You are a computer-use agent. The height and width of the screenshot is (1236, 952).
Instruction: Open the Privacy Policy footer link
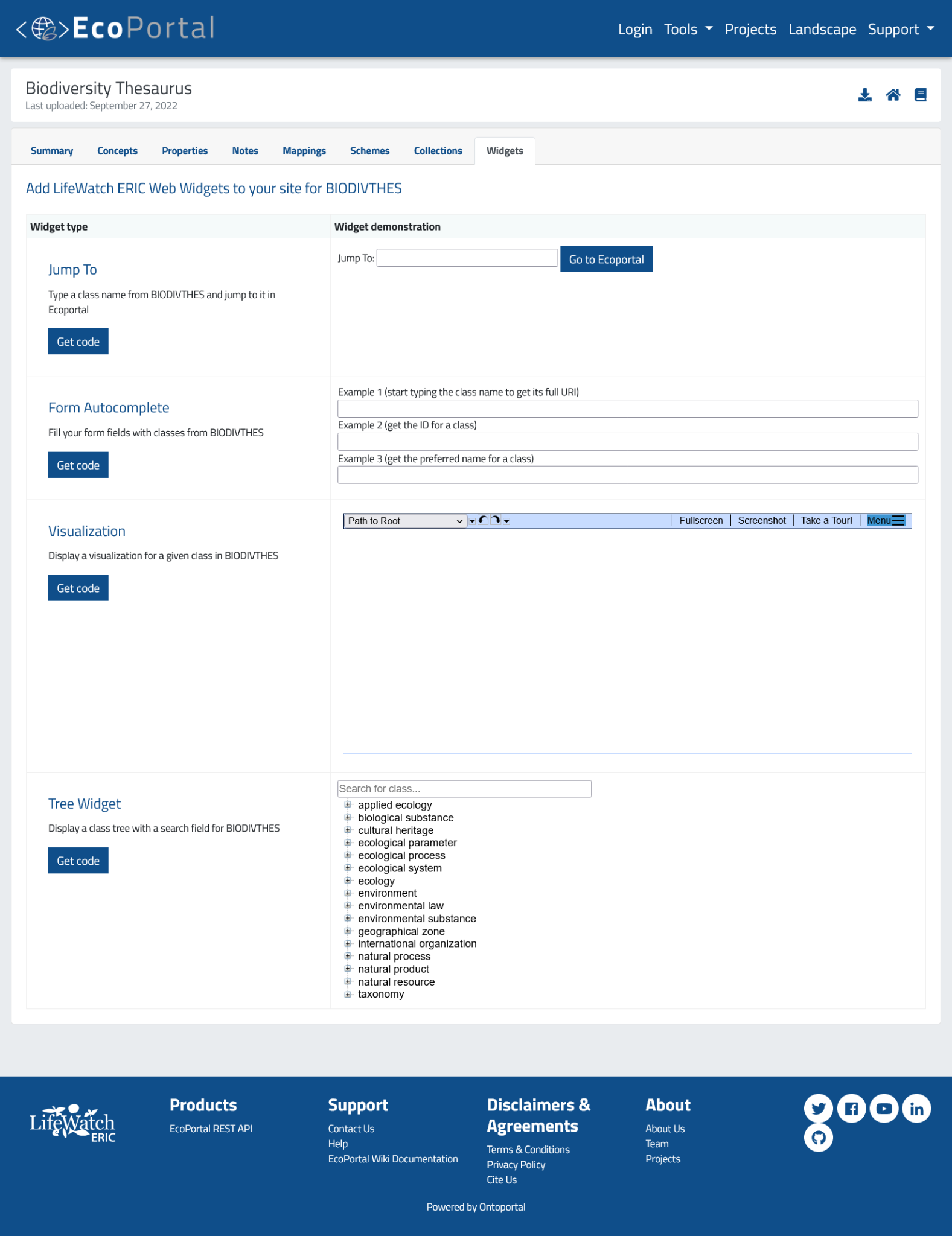(x=516, y=1165)
